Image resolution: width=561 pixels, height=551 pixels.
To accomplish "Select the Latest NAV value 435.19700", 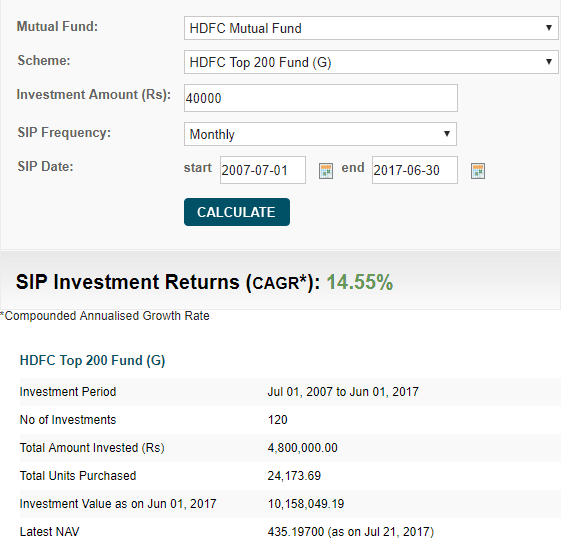I will pos(296,532).
